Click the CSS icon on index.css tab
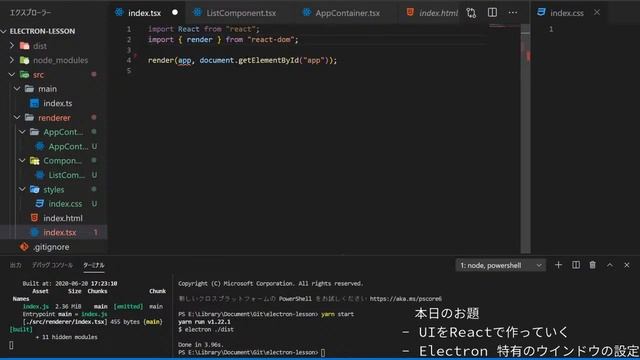640x360 pixels. tap(541, 12)
